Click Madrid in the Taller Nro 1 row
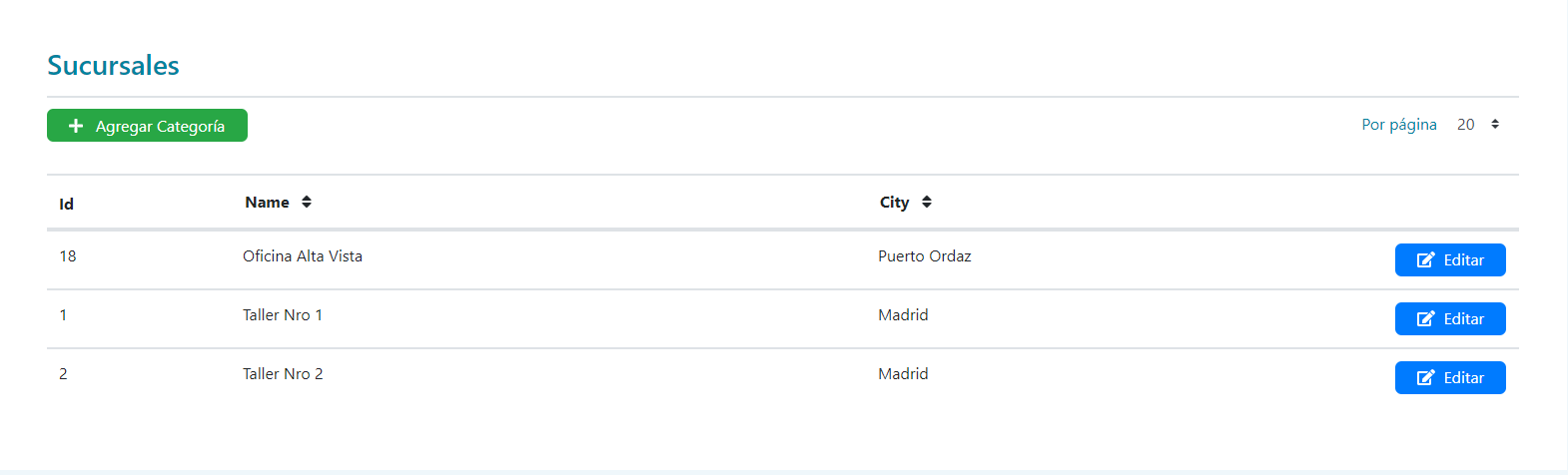The width and height of the screenshot is (1568, 475). click(x=903, y=315)
